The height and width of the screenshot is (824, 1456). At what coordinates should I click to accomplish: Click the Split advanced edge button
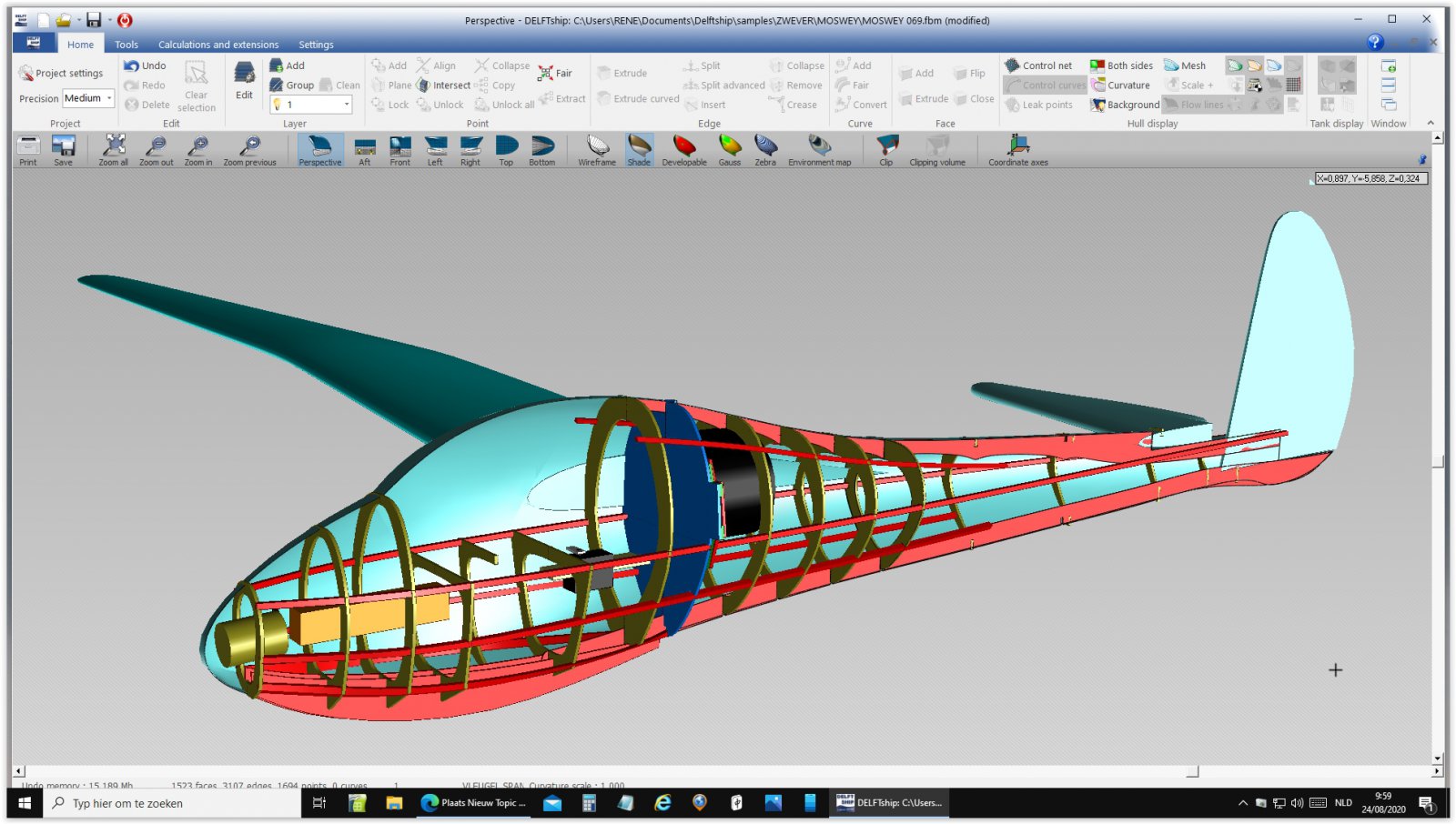[x=724, y=85]
